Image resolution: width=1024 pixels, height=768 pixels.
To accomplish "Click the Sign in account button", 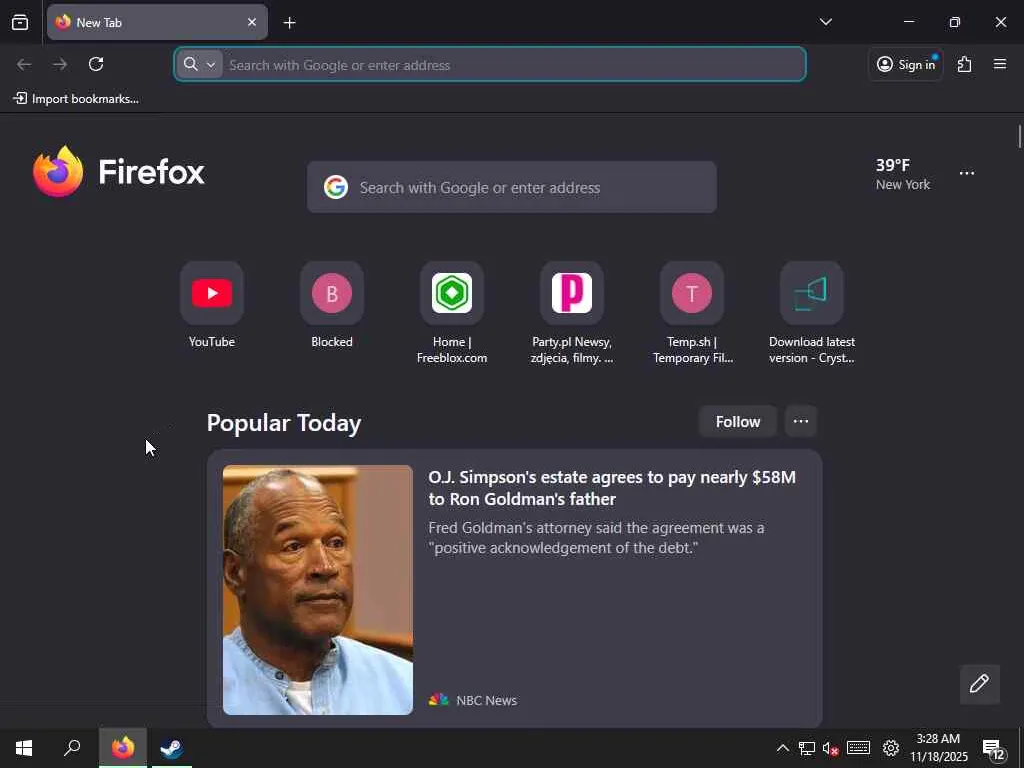I will 906,64.
